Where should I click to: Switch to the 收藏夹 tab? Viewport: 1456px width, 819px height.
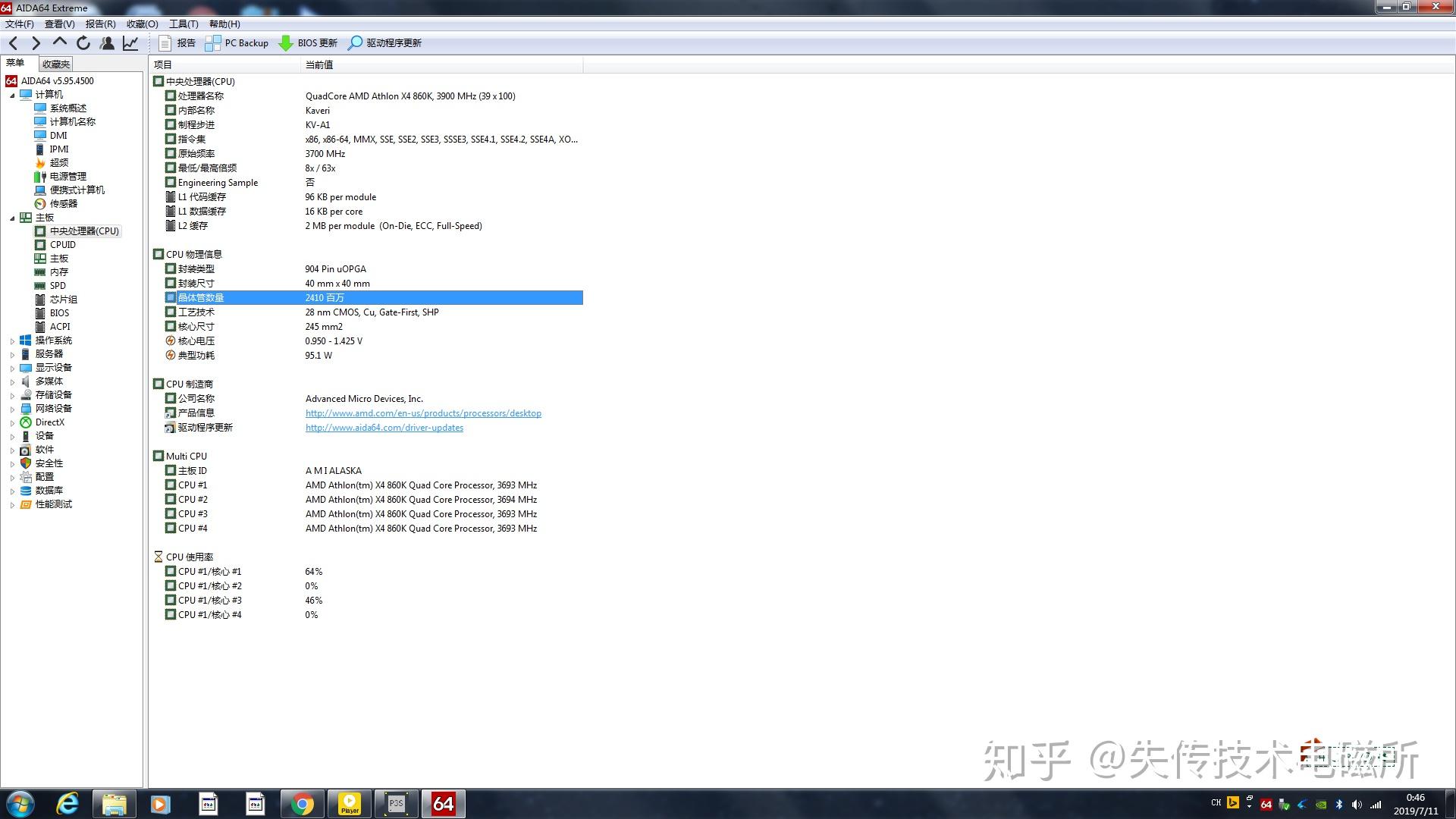click(55, 64)
